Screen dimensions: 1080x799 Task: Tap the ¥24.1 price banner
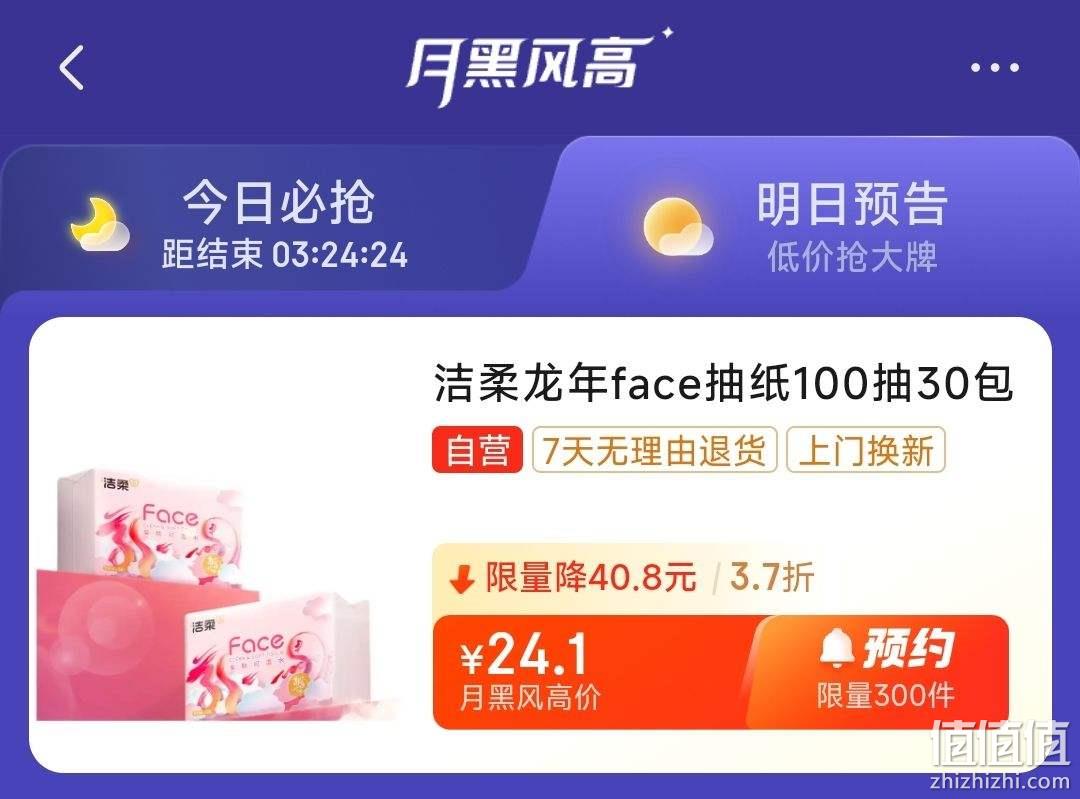(x=592, y=672)
